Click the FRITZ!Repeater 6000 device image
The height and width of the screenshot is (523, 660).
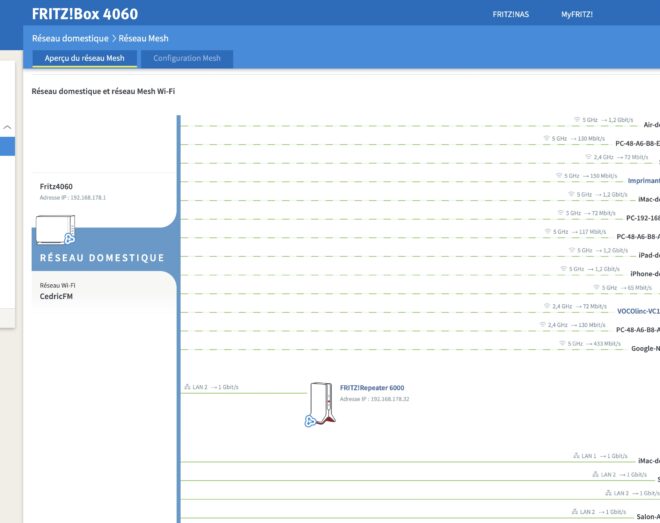coord(322,404)
